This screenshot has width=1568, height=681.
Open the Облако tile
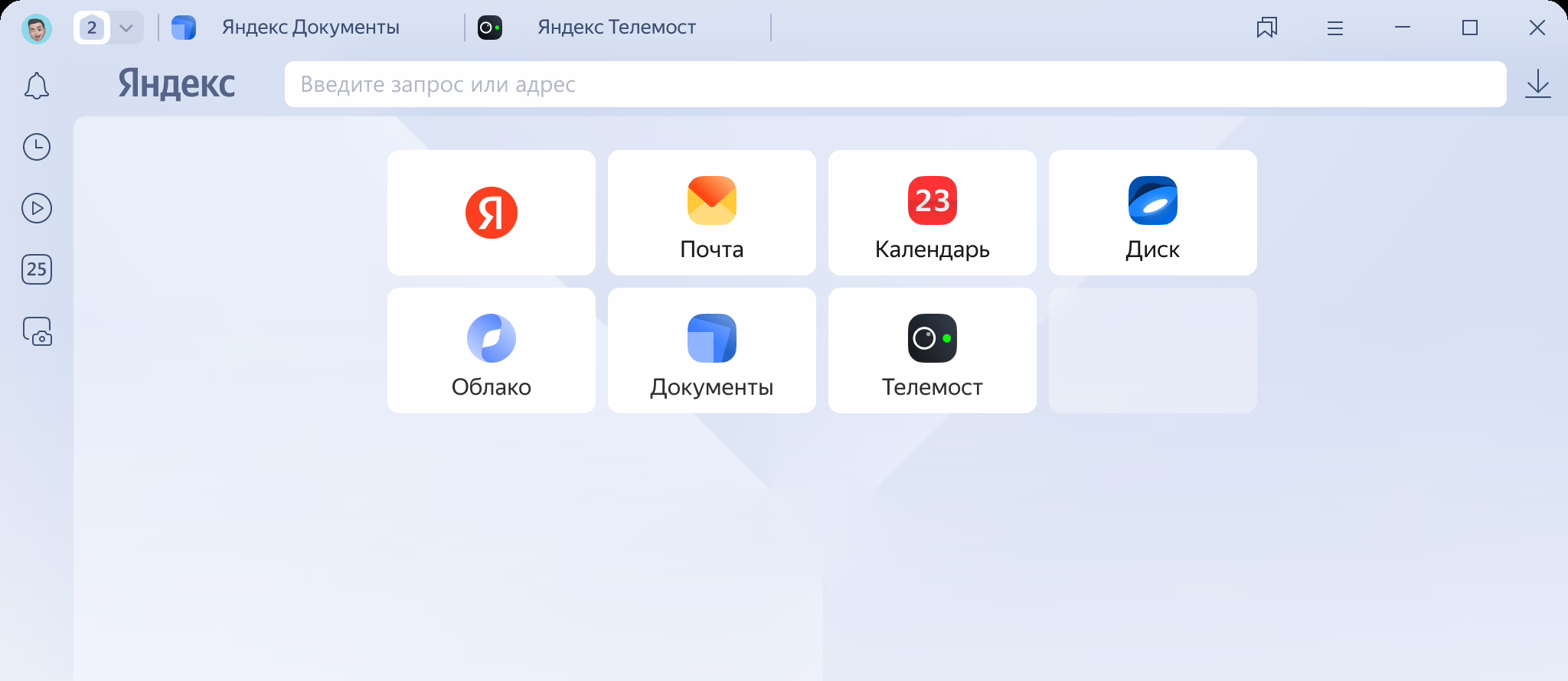point(492,350)
